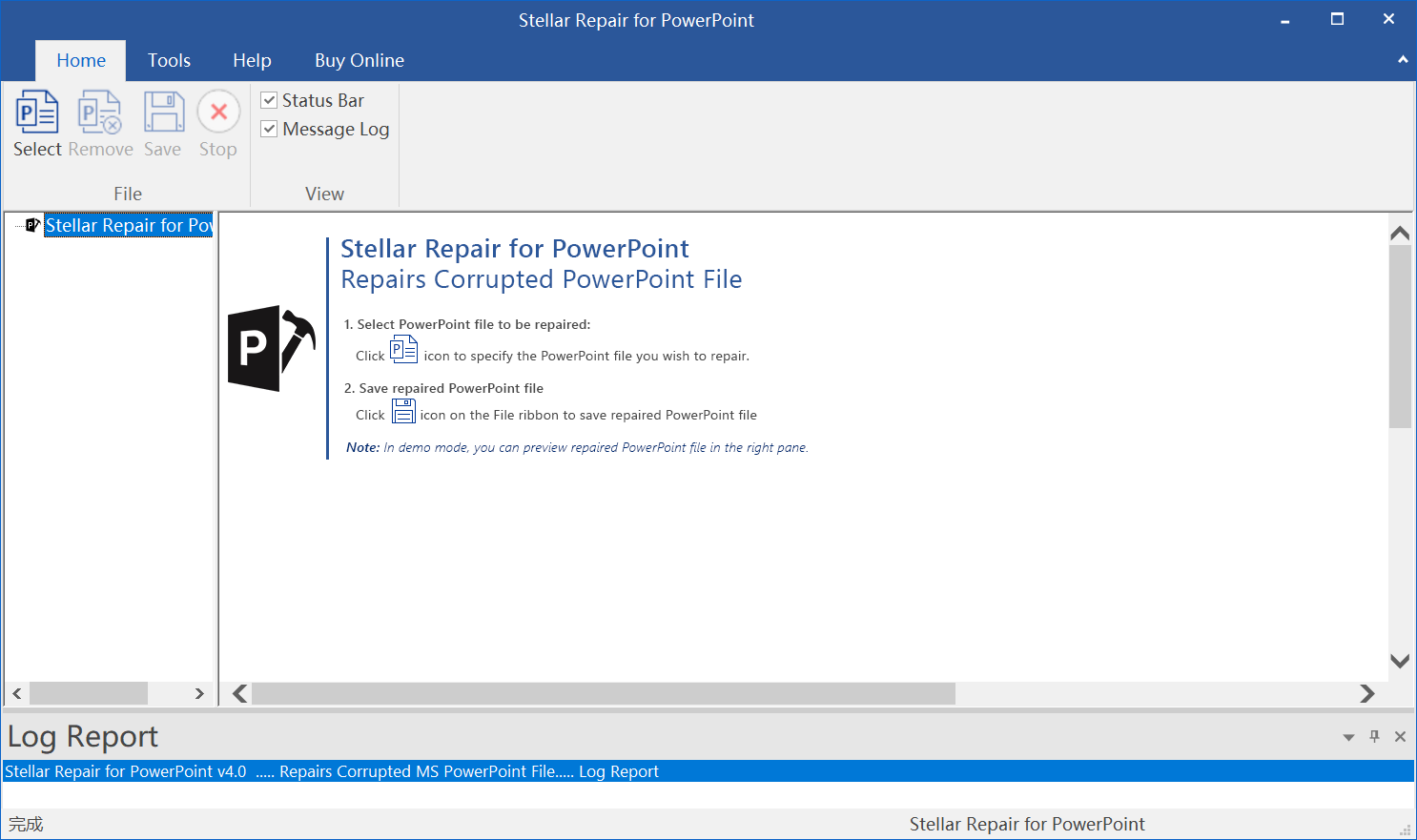Click left arrow of content horizontal scrollbar
This screenshot has width=1417, height=840.
pyautogui.click(x=240, y=693)
